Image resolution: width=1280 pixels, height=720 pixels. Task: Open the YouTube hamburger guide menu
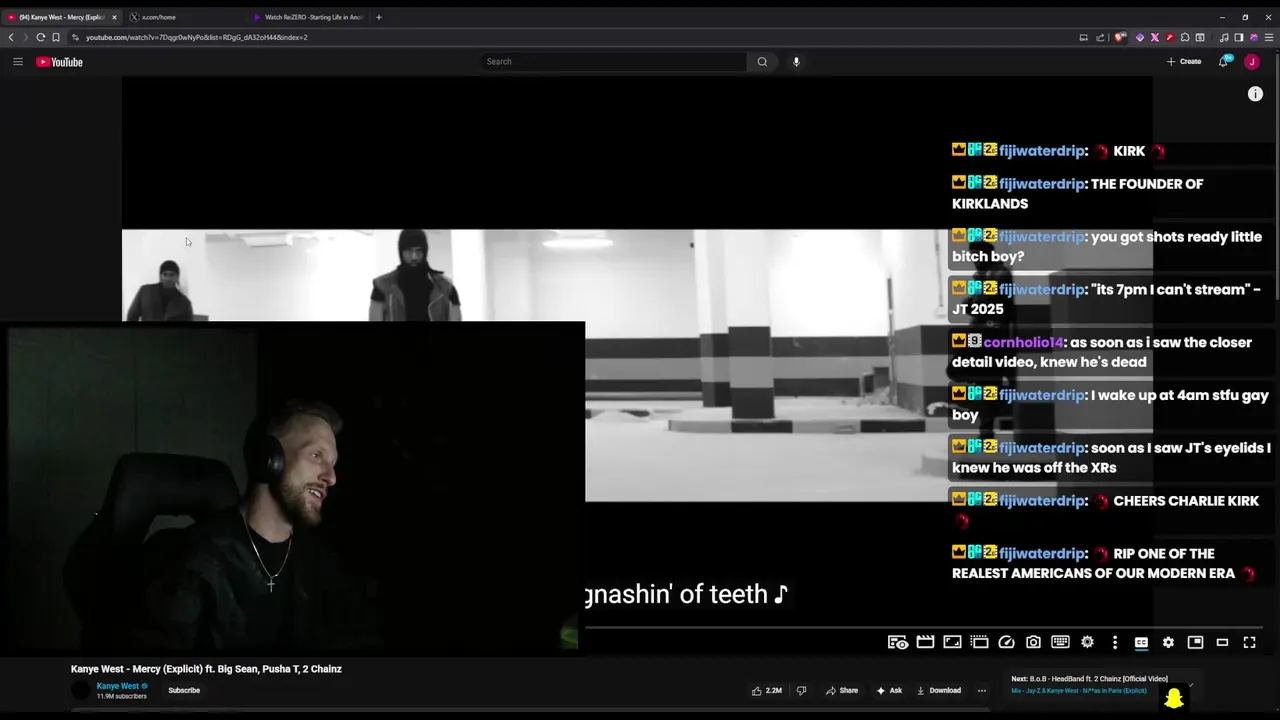click(x=17, y=62)
